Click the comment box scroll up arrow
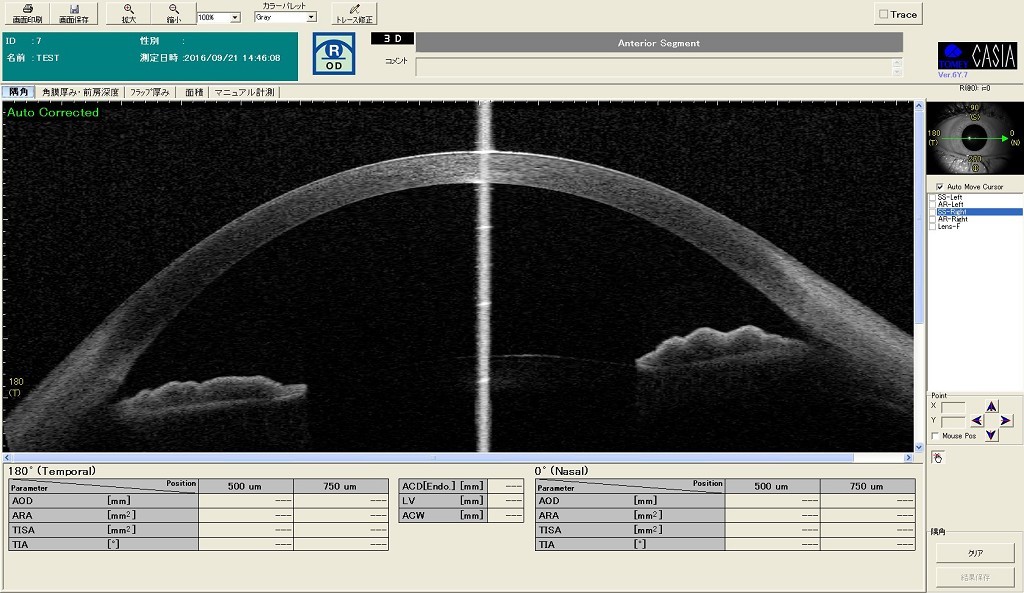 pyautogui.click(x=897, y=62)
